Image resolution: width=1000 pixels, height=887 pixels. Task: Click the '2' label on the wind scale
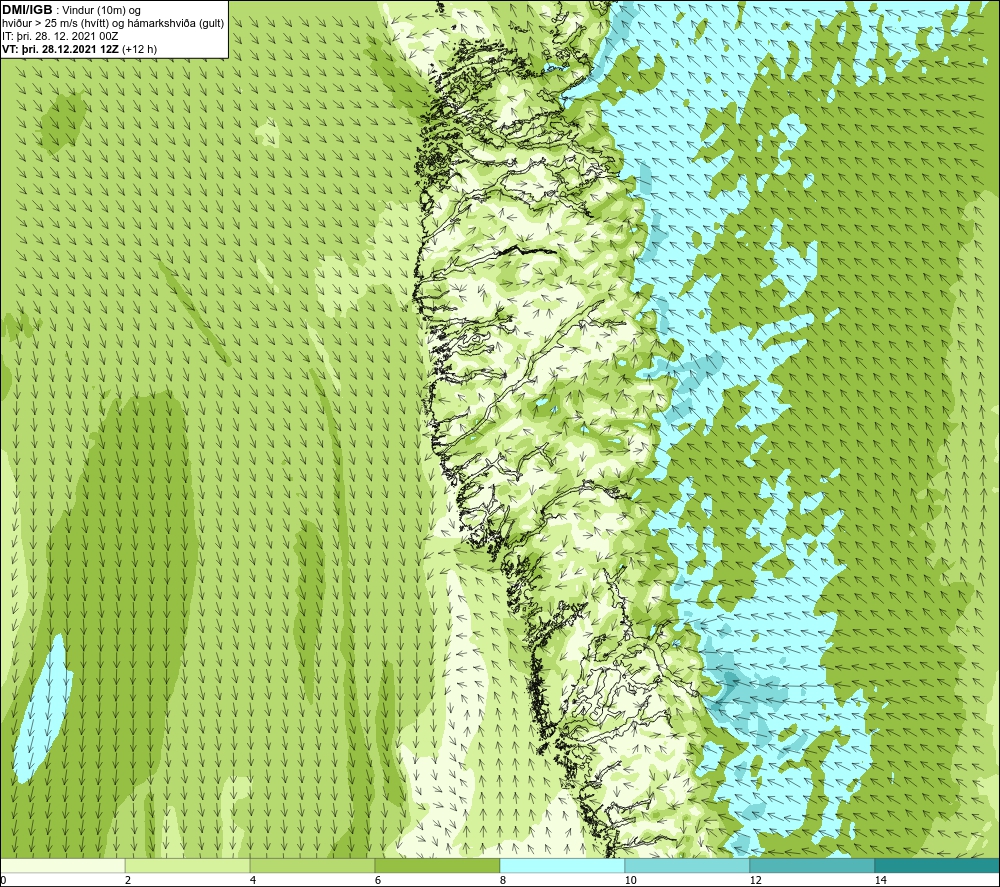[x=128, y=880]
